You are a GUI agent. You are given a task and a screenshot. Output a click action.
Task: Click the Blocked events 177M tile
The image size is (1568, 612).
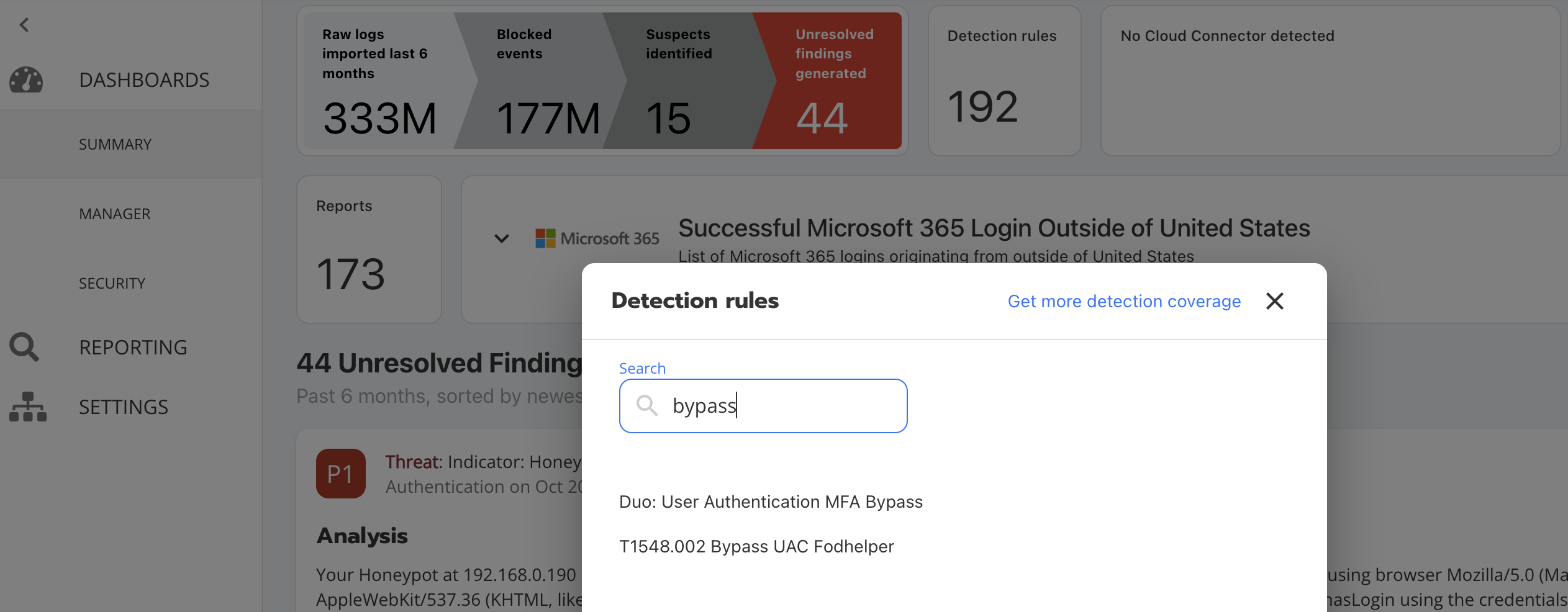point(540,81)
